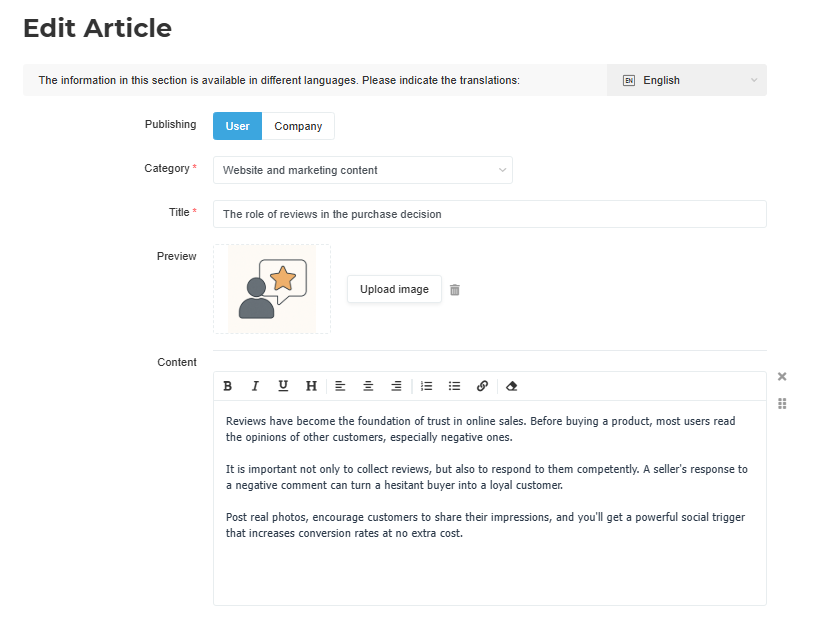819x623 pixels.
Task: Insert a heading with H icon
Action: [x=311, y=386]
